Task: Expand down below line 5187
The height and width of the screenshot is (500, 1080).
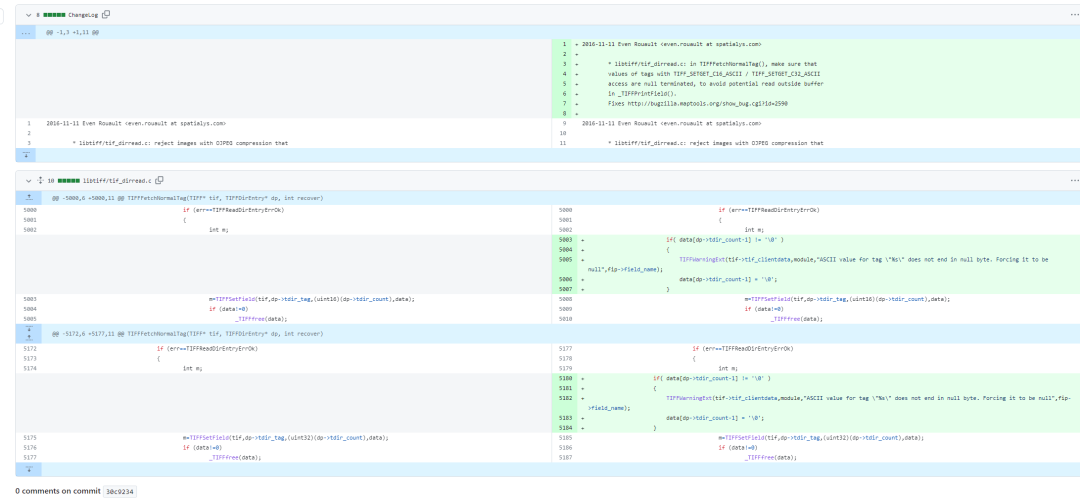Action: pyautogui.click(x=28, y=469)
